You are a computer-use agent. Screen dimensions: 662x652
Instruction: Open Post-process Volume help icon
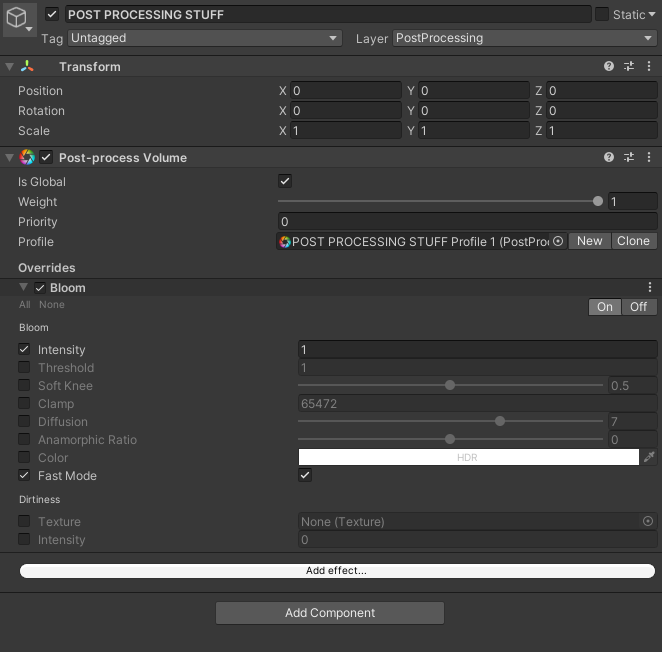point(608,157)
